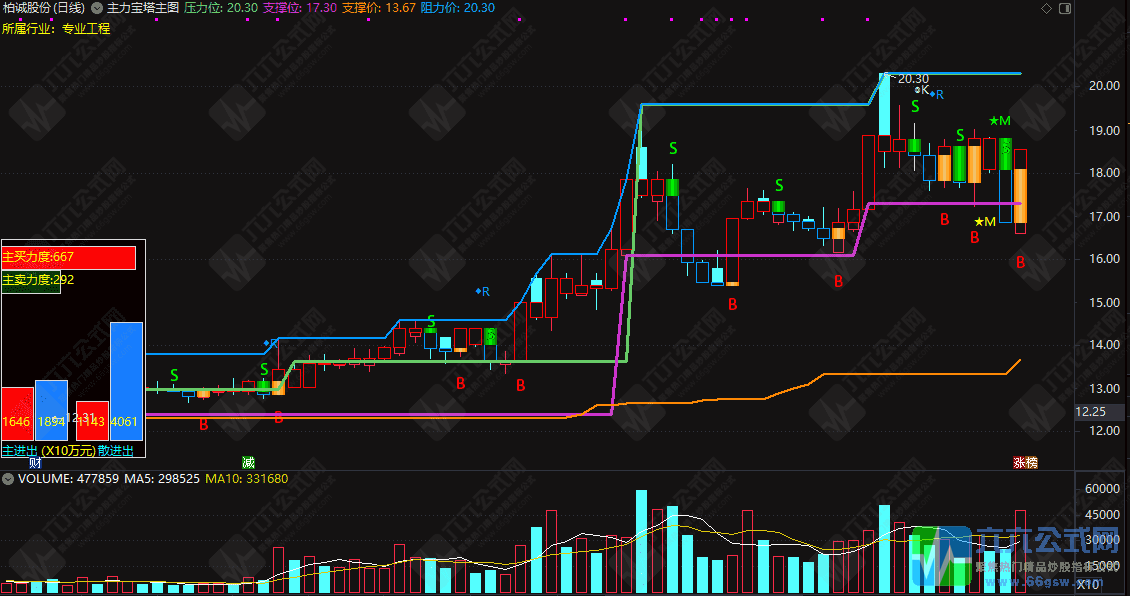1130x596 pixels.
Task: Click the tall blue 4061 bar
Action: pos(126,380)
